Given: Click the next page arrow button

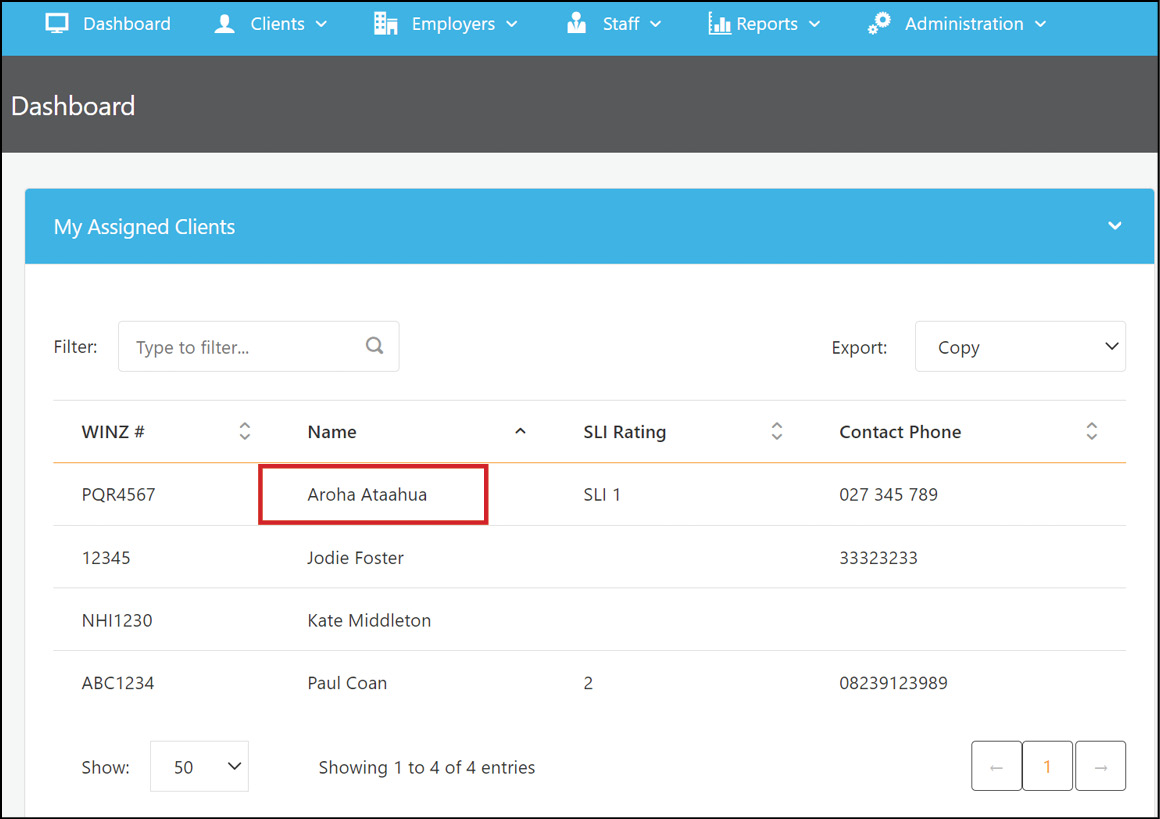Looking at the screenshot, I should pos(1100,765).
